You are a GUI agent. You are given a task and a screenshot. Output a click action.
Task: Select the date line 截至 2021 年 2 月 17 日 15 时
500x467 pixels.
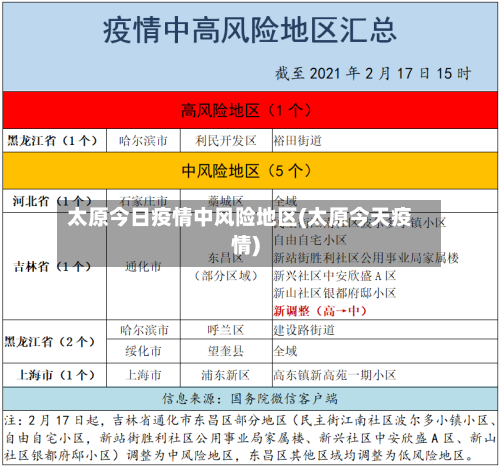[373, 74]
